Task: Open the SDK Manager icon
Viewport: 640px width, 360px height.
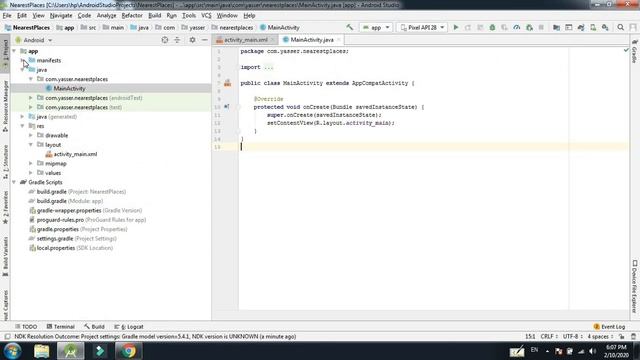Action: [605, 27]
